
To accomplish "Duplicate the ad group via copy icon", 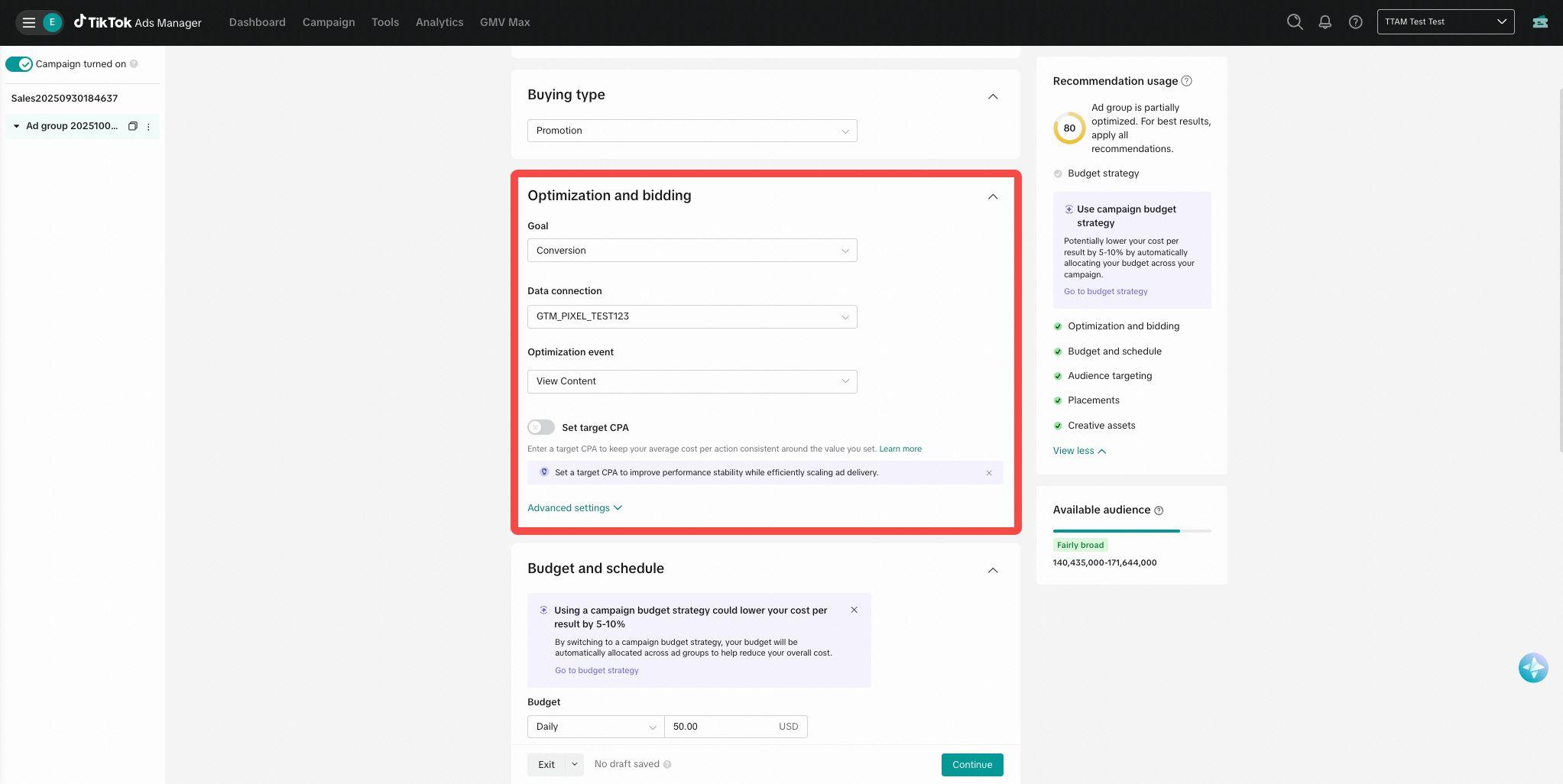I will coord(132,126).
